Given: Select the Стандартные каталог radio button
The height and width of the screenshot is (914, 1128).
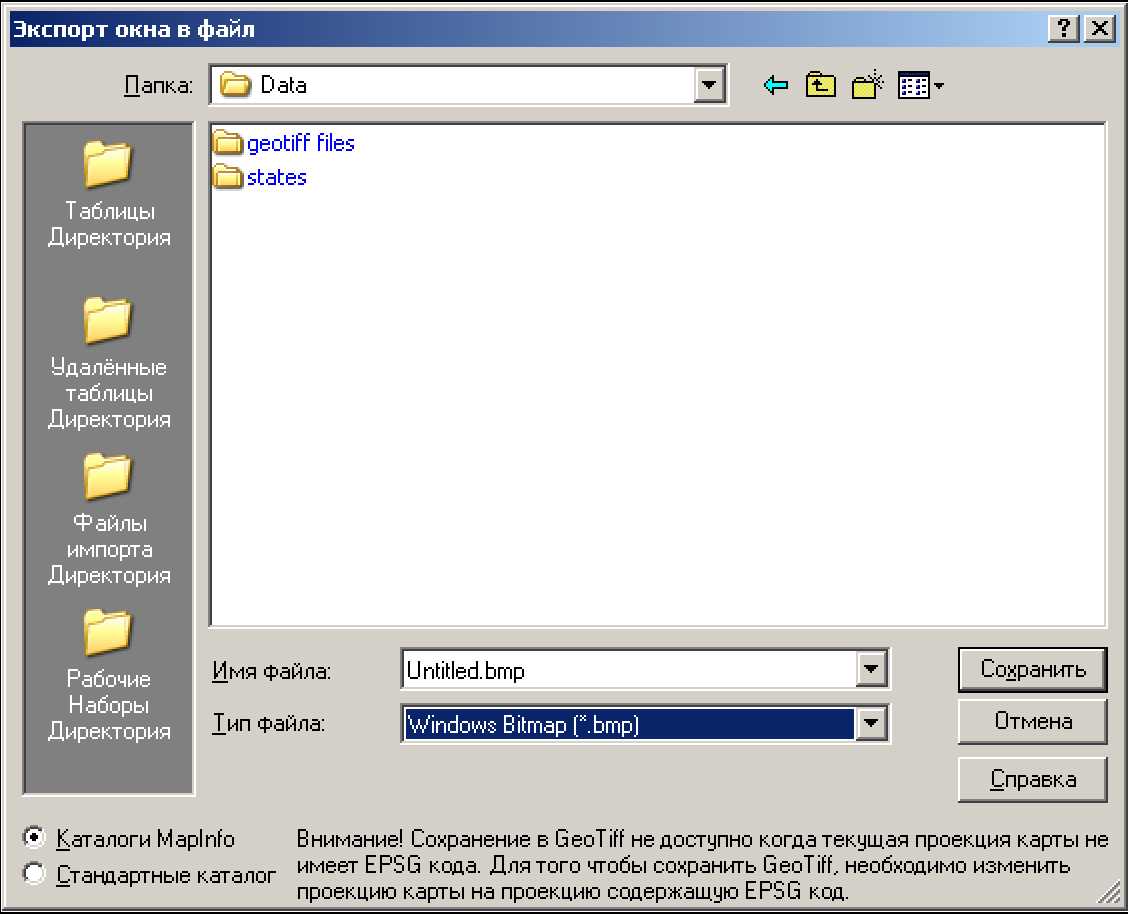Looking at the screenshot, I should [35, 874].
